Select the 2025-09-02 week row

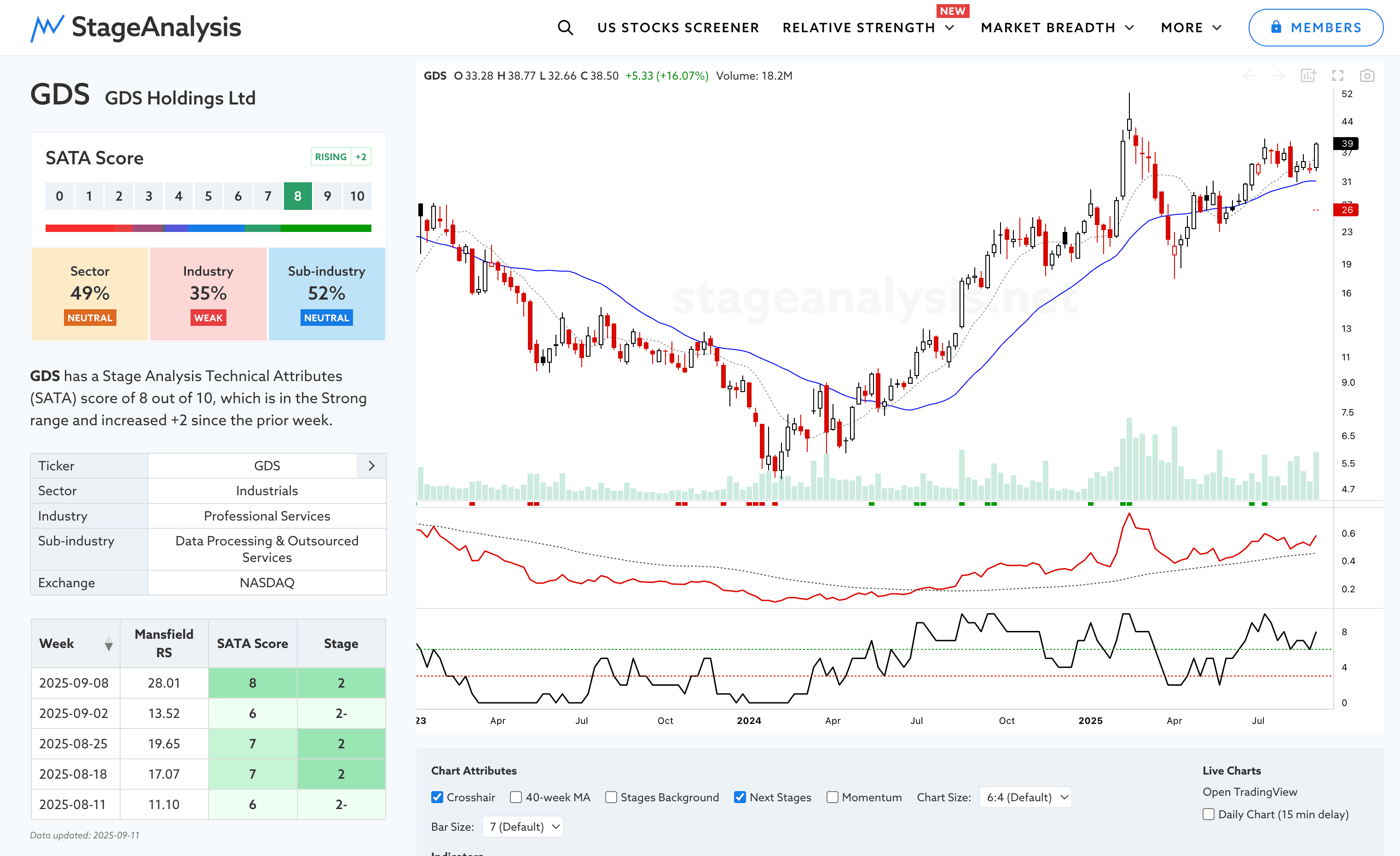click(x=208, y=713)
